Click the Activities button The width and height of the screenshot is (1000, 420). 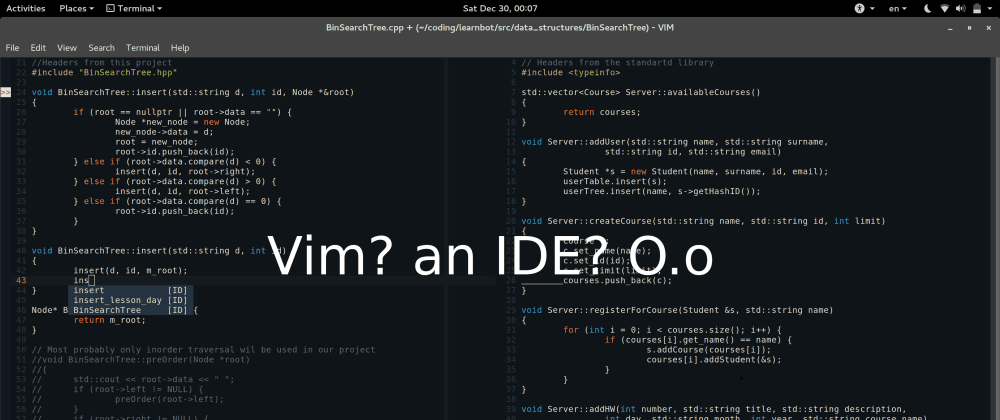pos(26,8)
